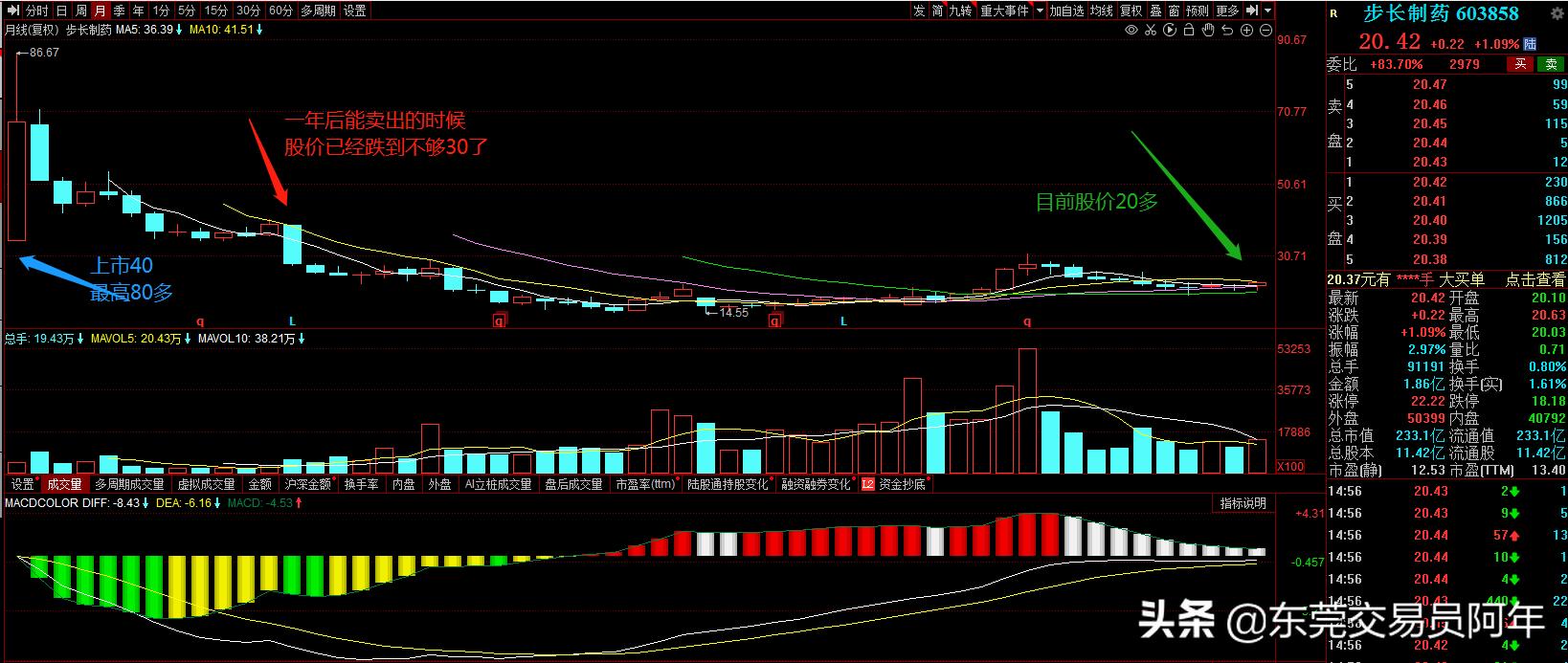Image resolution: width=1568 pixels, height=663 pixels.
Task: Click the MA10 down arrow indicator
Action: click(x=259, y=30)
